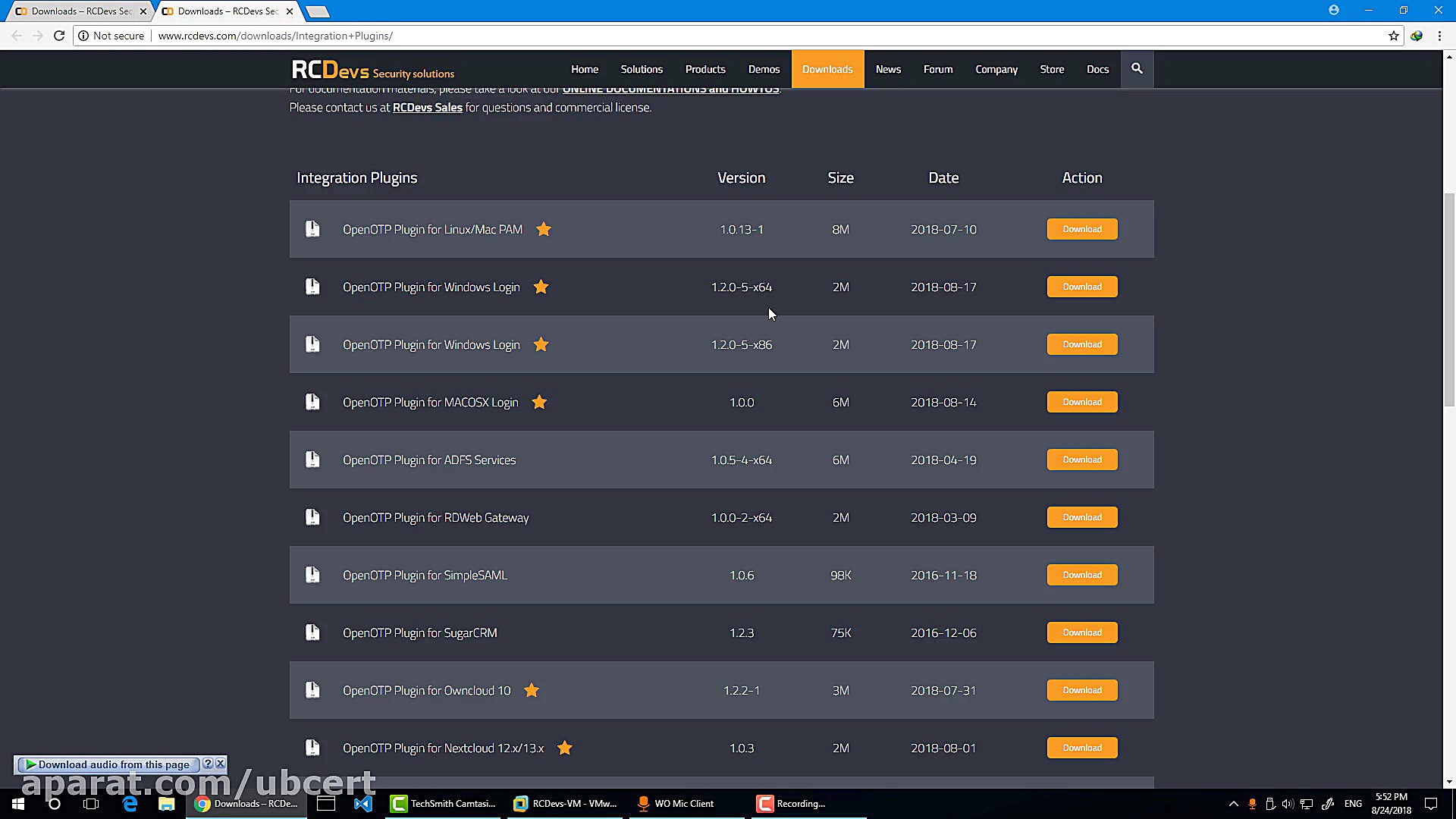Click star next to Linux/Mac PAM plugin

pos(544,229)
